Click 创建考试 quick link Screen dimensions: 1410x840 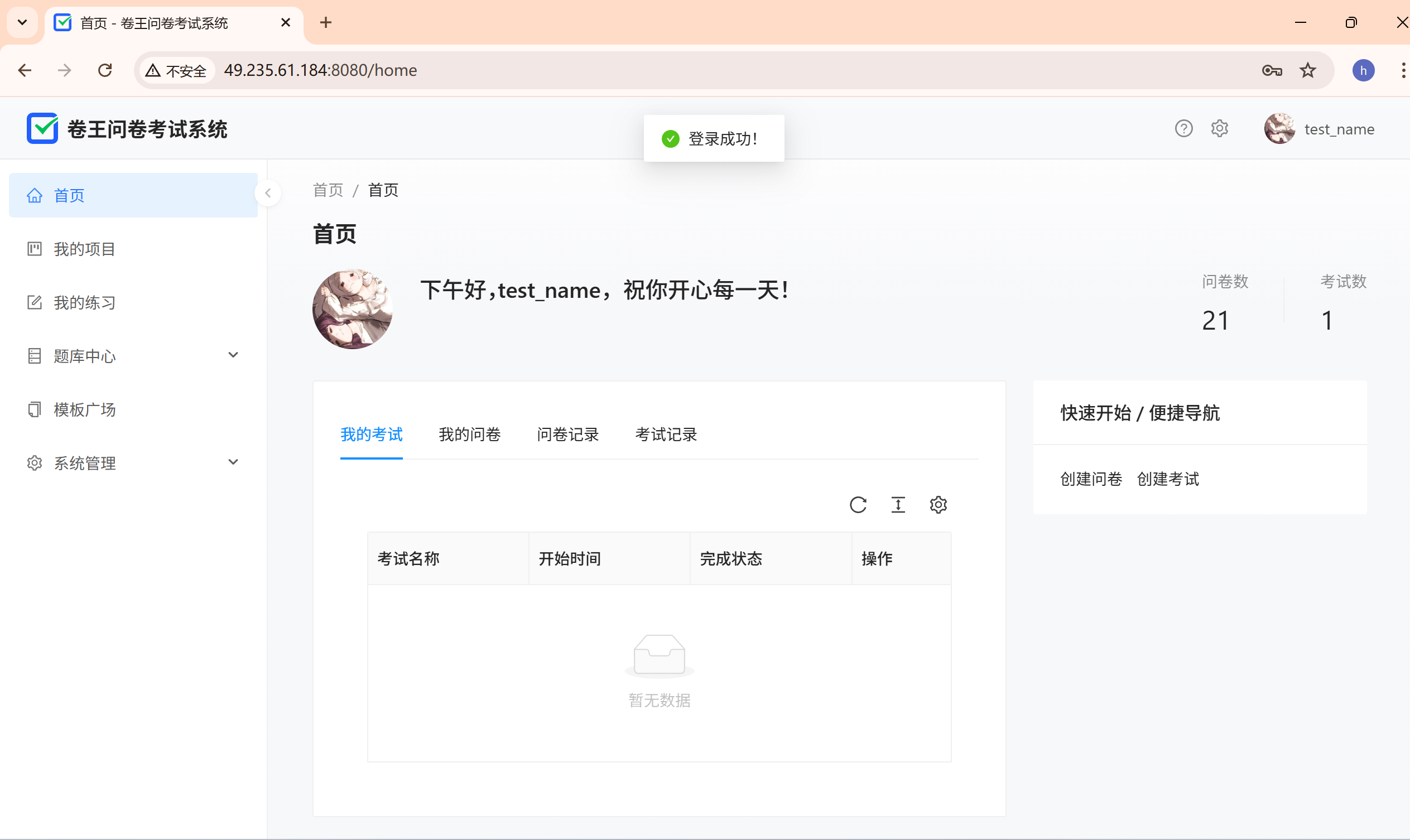point(1168,479)
